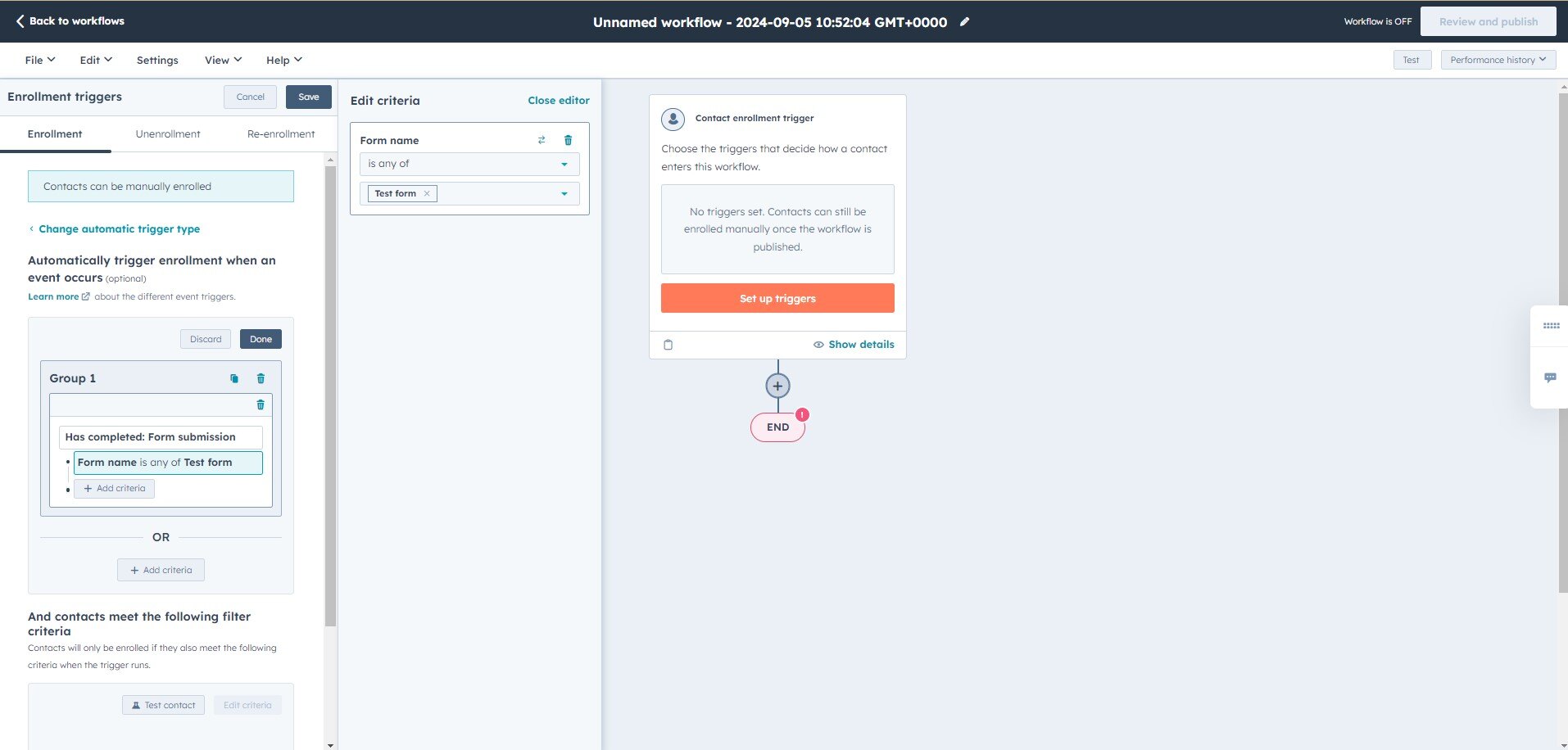Swap the Form name filter using the exchange arrows
Screen dimensions: 1568x750
542,140
